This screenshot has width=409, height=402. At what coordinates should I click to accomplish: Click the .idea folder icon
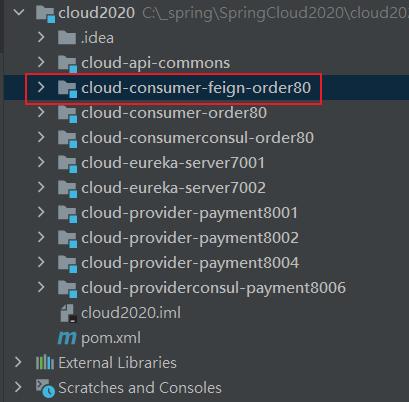coord(67,38)
